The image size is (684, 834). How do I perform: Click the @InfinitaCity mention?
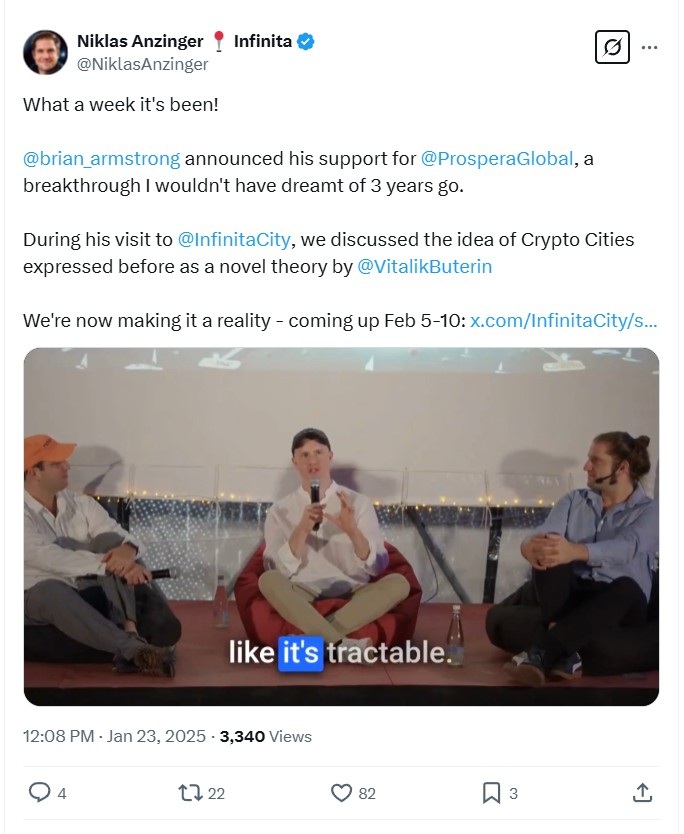coord(234,240)
